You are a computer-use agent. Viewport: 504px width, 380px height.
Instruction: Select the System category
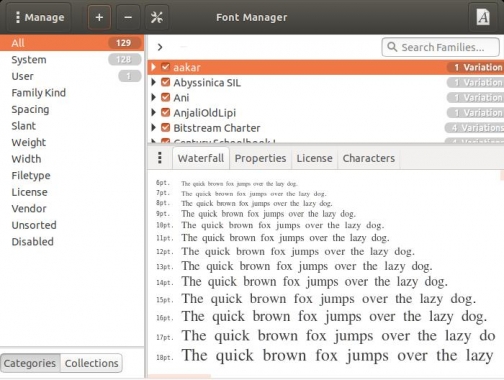72,59
